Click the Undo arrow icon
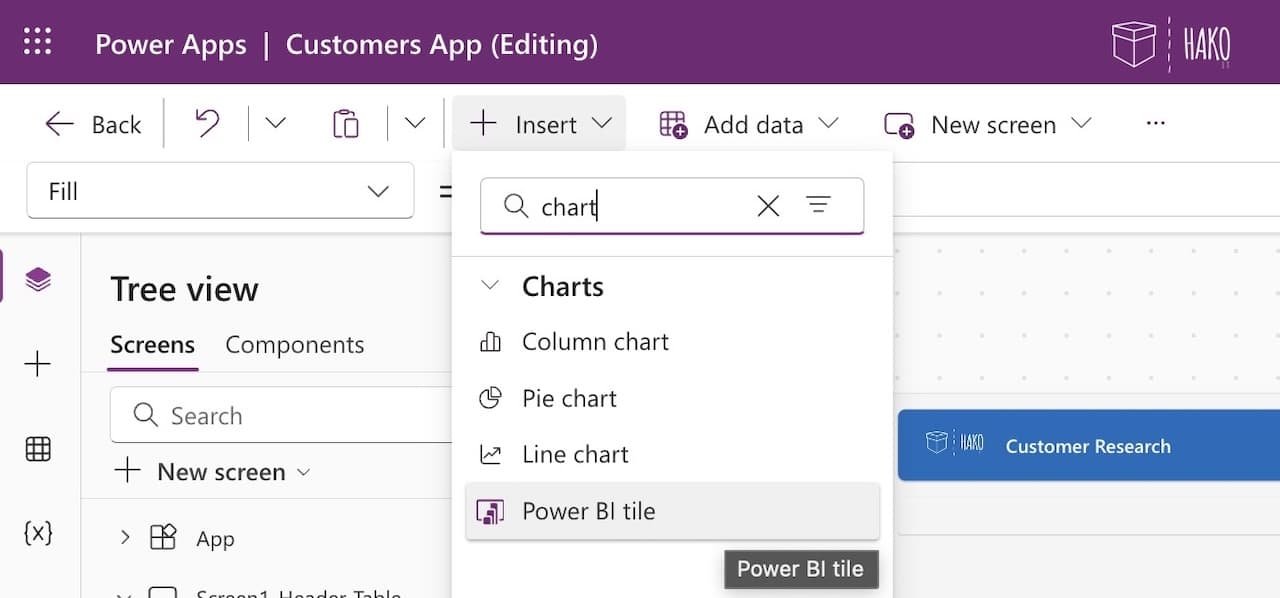The image size is (1280, 598). (205, 123)
